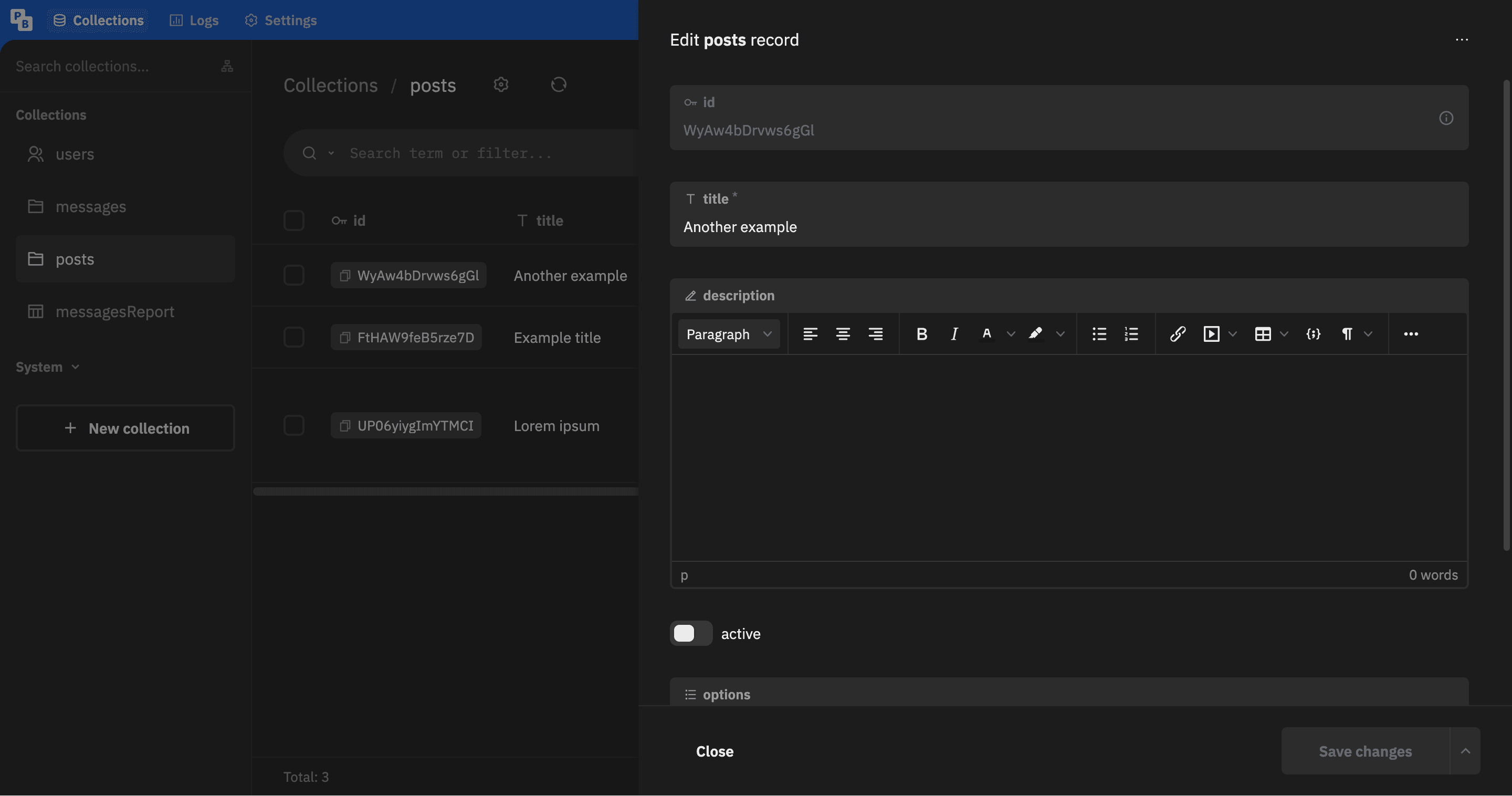Apply the text color button

[986, 334]
